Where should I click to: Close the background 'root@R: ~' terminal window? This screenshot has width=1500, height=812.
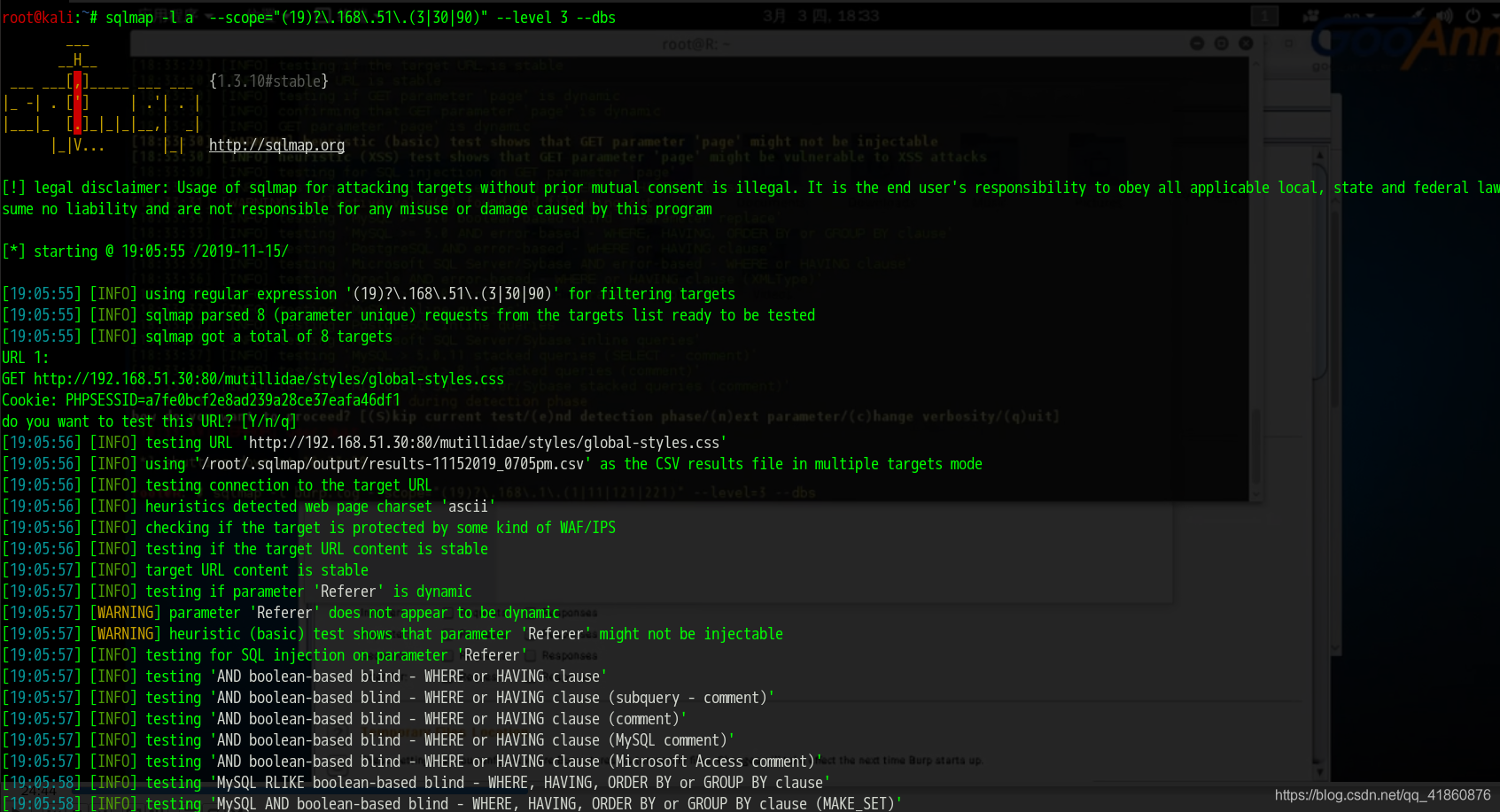coord(1246,43)
